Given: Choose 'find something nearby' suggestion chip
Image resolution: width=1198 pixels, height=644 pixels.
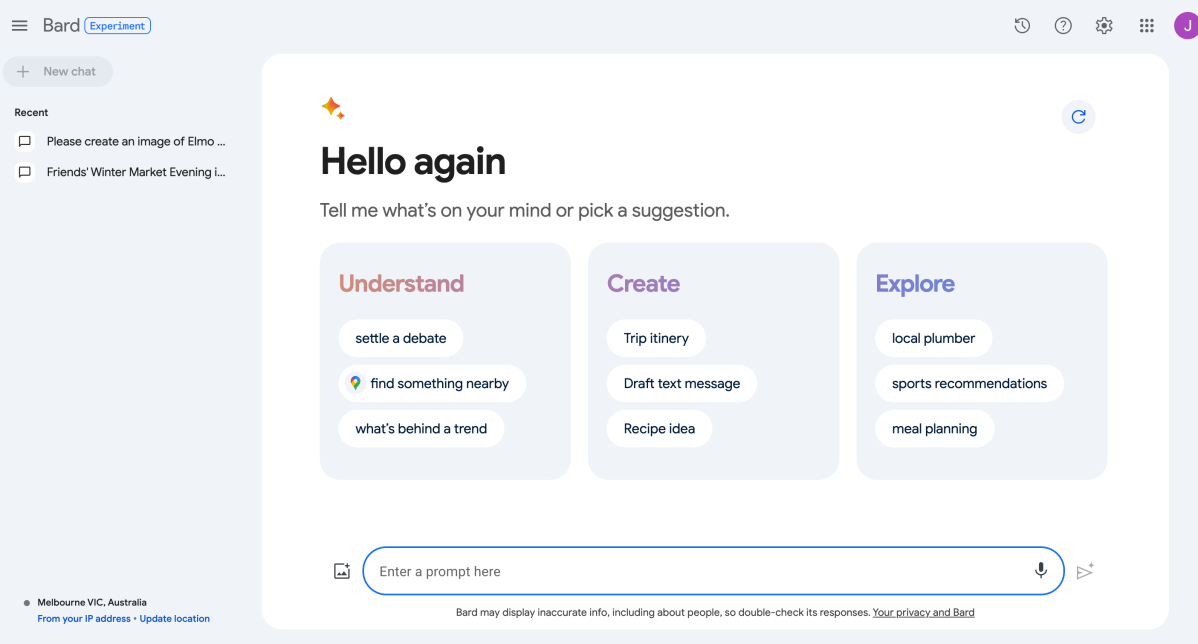Looking at the screenshot, I should tap(432, 383).
